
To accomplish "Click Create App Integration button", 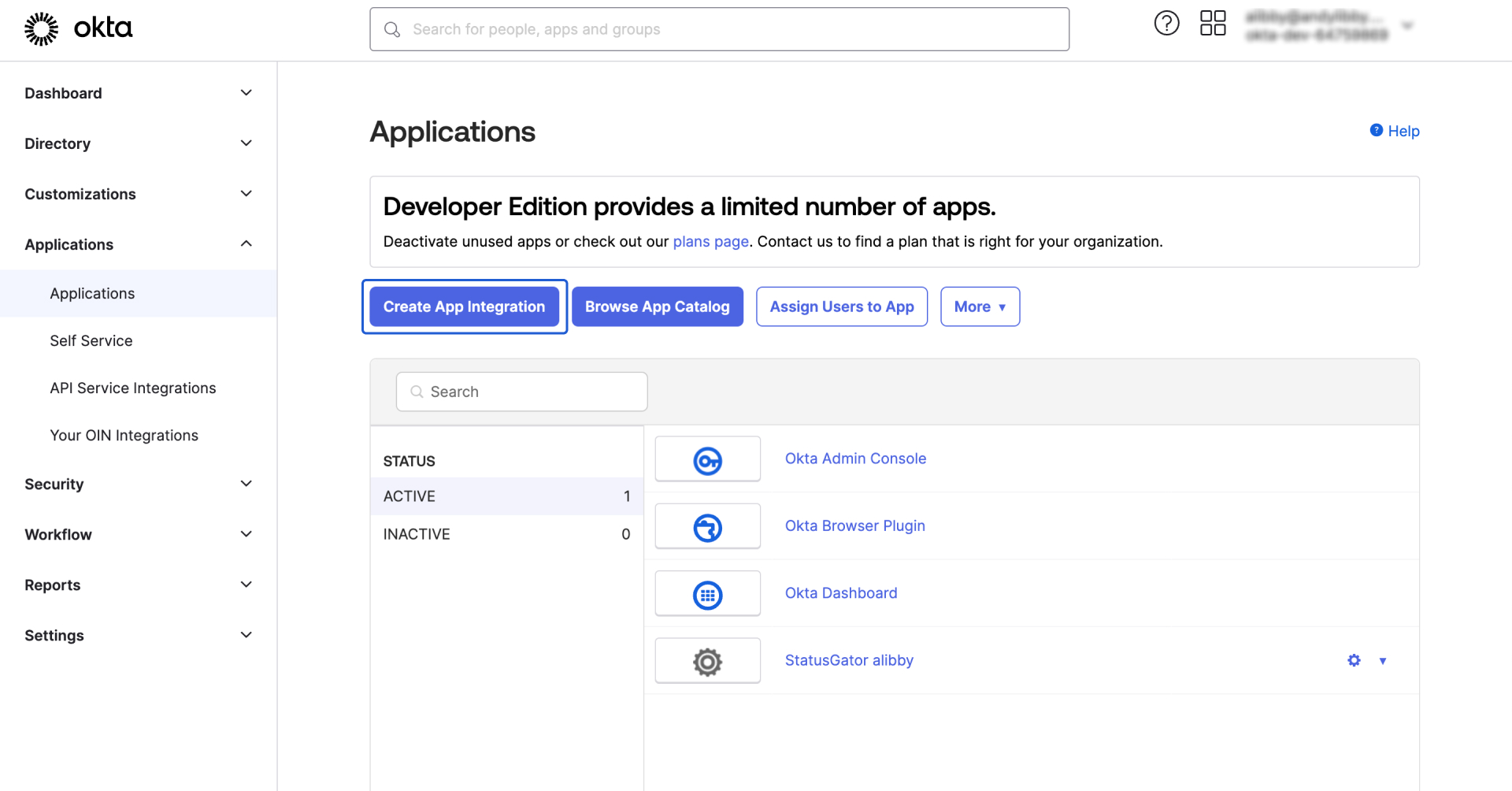I will [464, 306].
